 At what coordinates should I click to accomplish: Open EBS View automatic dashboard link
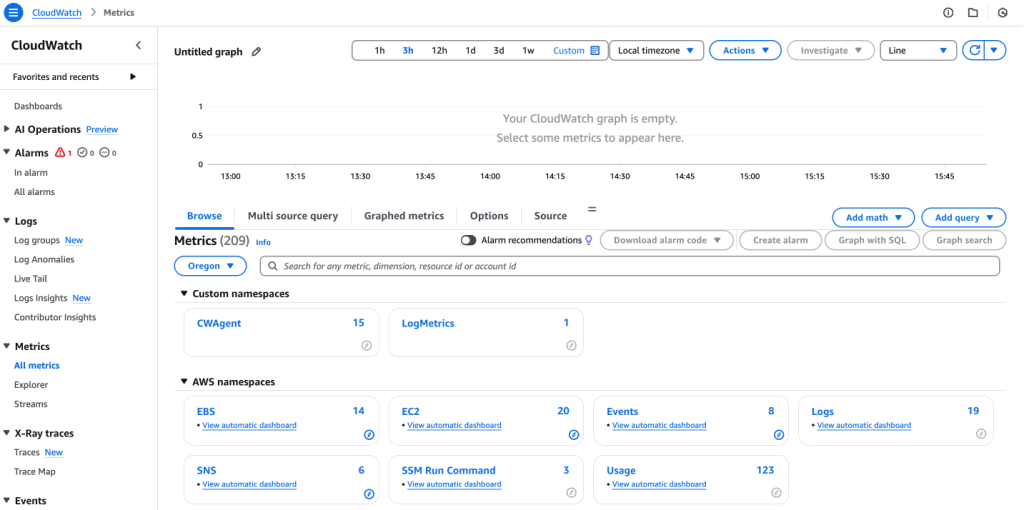[249, 426]
